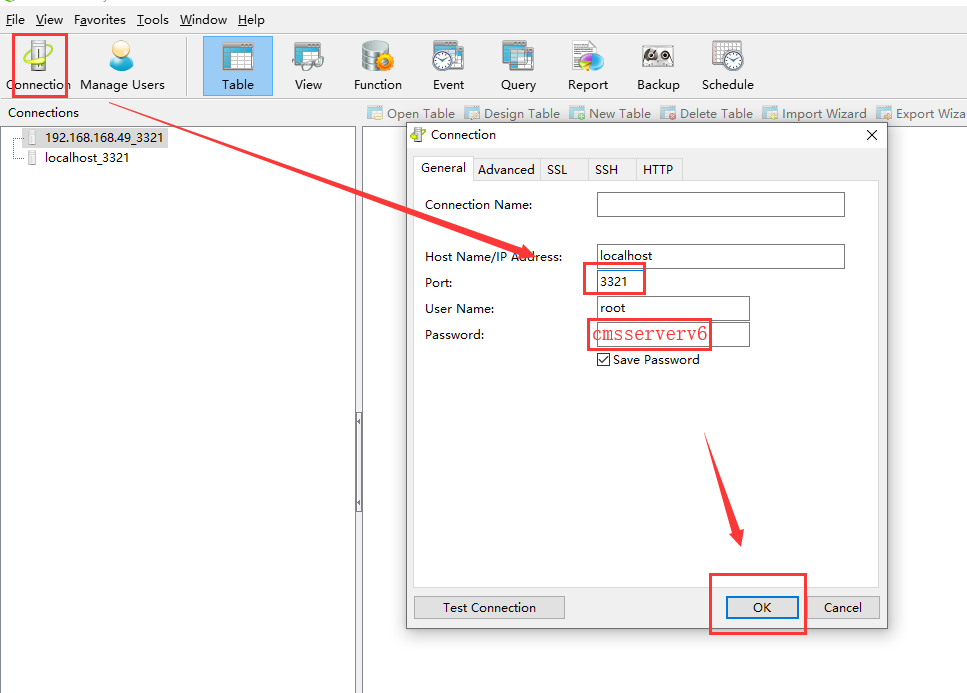
Task: Select the Table toolbar button
Action: (x=238, y=65)
